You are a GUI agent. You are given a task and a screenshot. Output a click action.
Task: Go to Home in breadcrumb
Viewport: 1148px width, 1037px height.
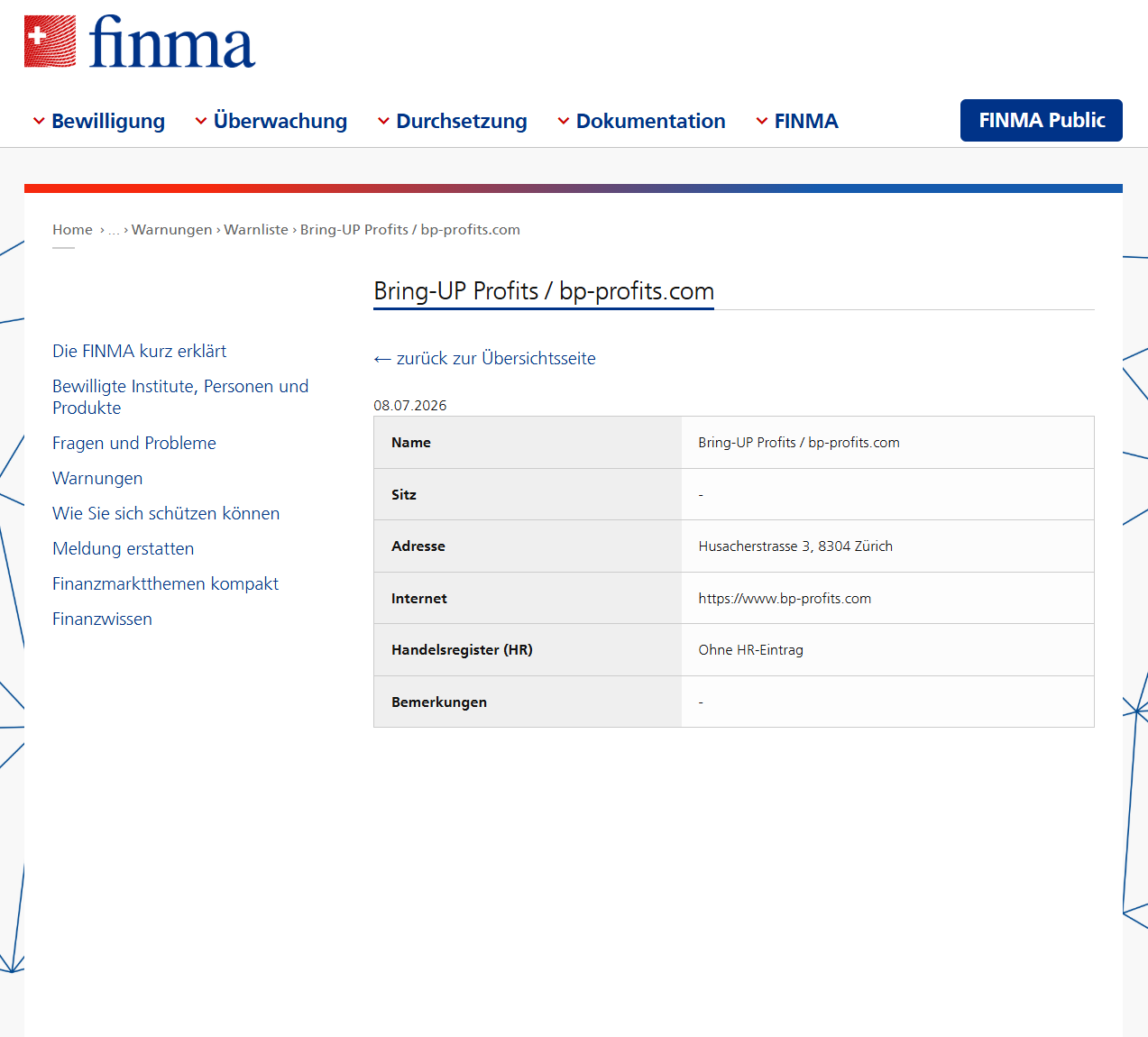(72, 230)
